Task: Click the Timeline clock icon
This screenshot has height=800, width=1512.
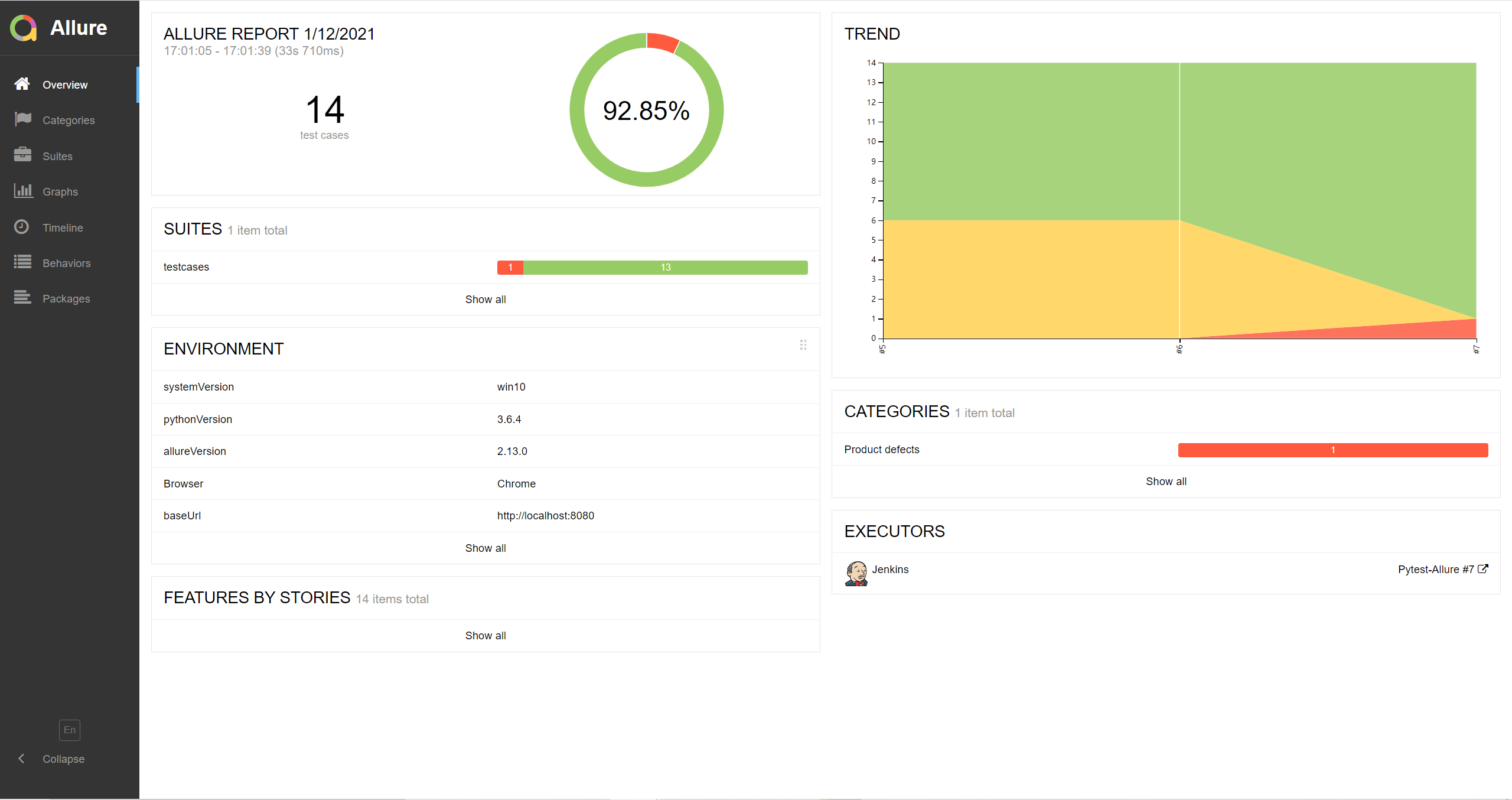Action: 22,227
